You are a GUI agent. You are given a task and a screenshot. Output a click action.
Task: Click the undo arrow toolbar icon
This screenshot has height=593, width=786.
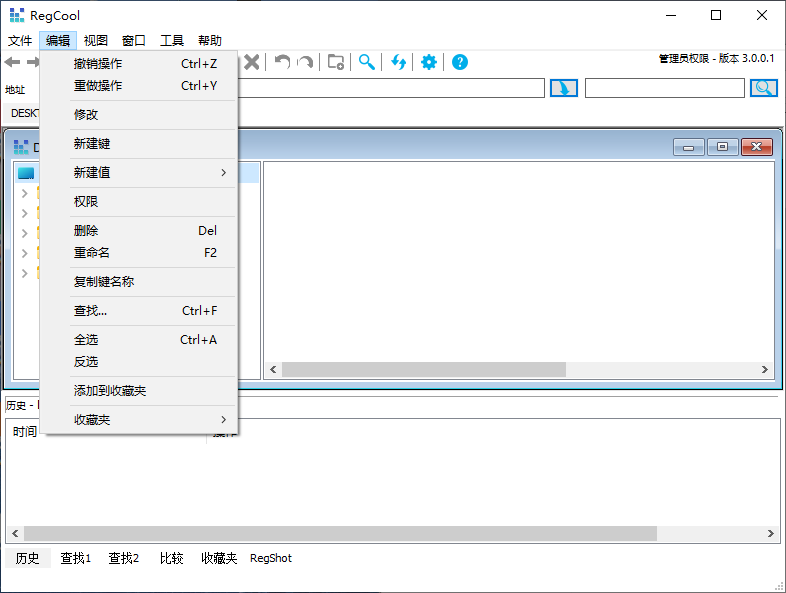click(x=282, y=62)
